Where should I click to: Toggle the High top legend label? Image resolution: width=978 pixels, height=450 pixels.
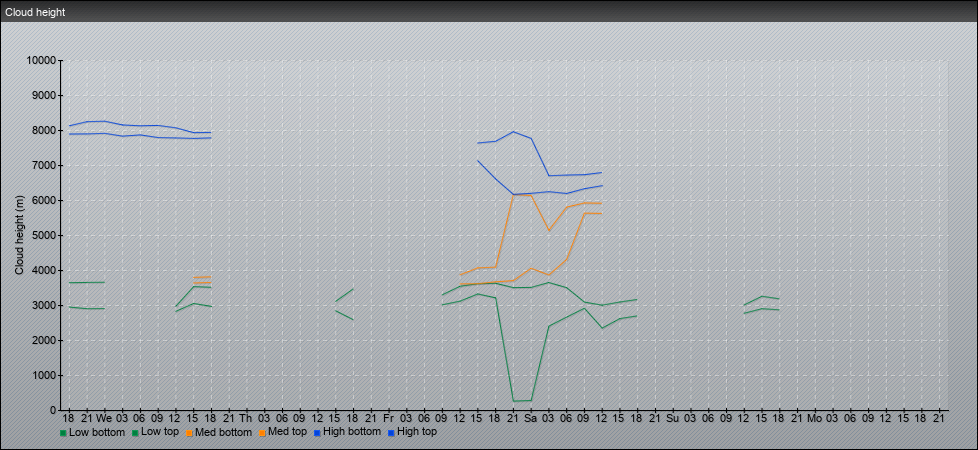(x=417, y=431)
